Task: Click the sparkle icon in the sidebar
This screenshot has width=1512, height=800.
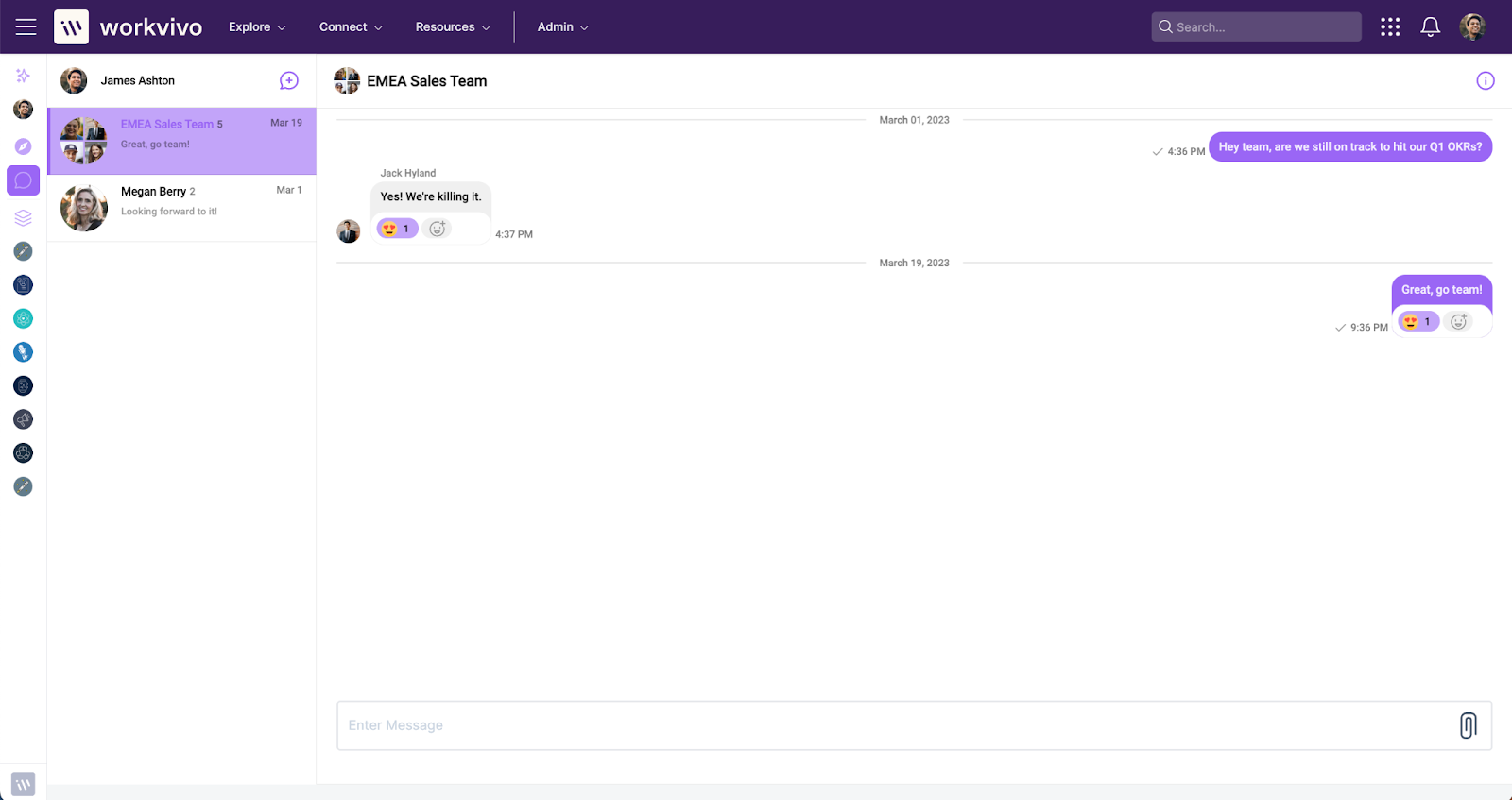Action: point(24,76)
